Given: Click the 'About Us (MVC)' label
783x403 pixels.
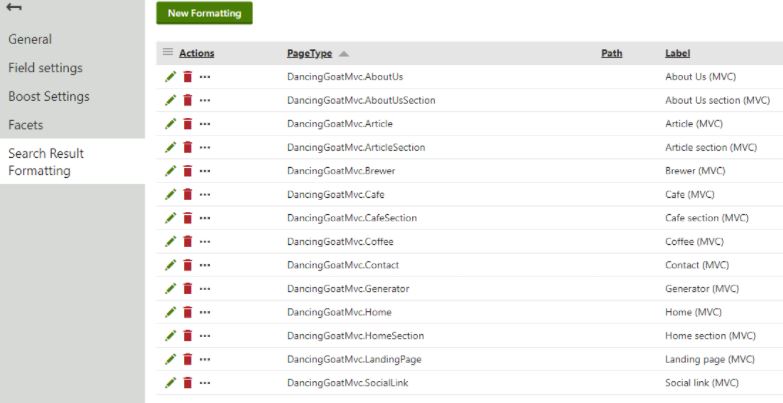Looking at the screenshot, I should [701, 77].
